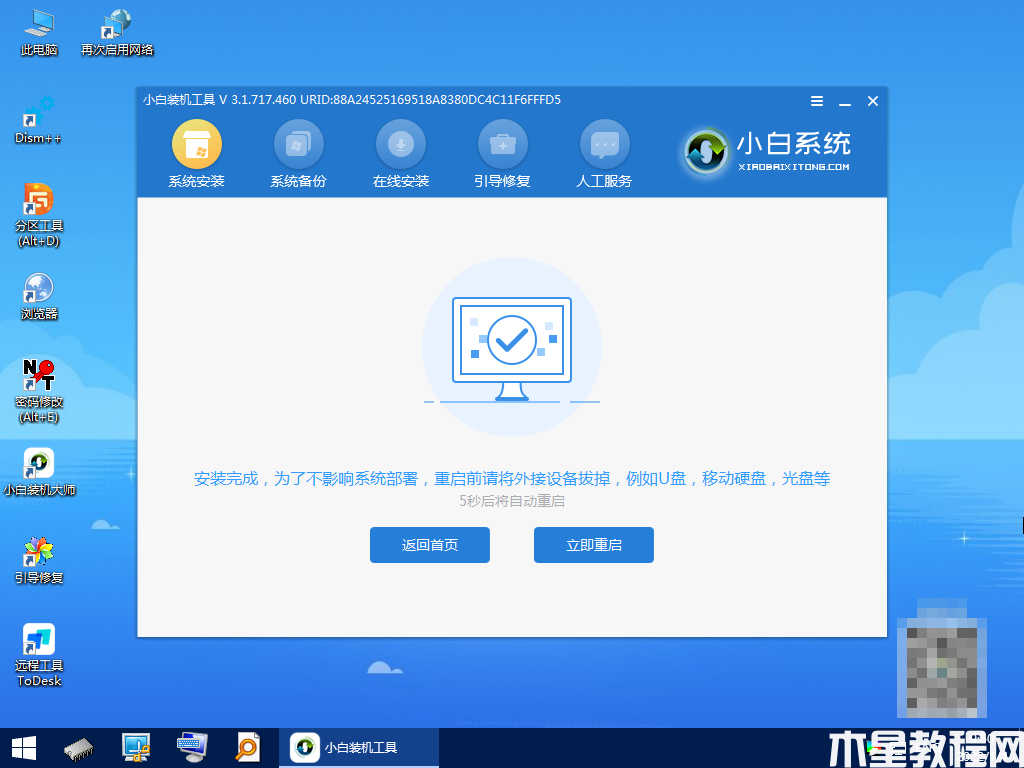The width and height of the screenshot is (1024, 768).
Task: Launch 小白装机大师 desktop shortcut
Action: pos(39,472)
